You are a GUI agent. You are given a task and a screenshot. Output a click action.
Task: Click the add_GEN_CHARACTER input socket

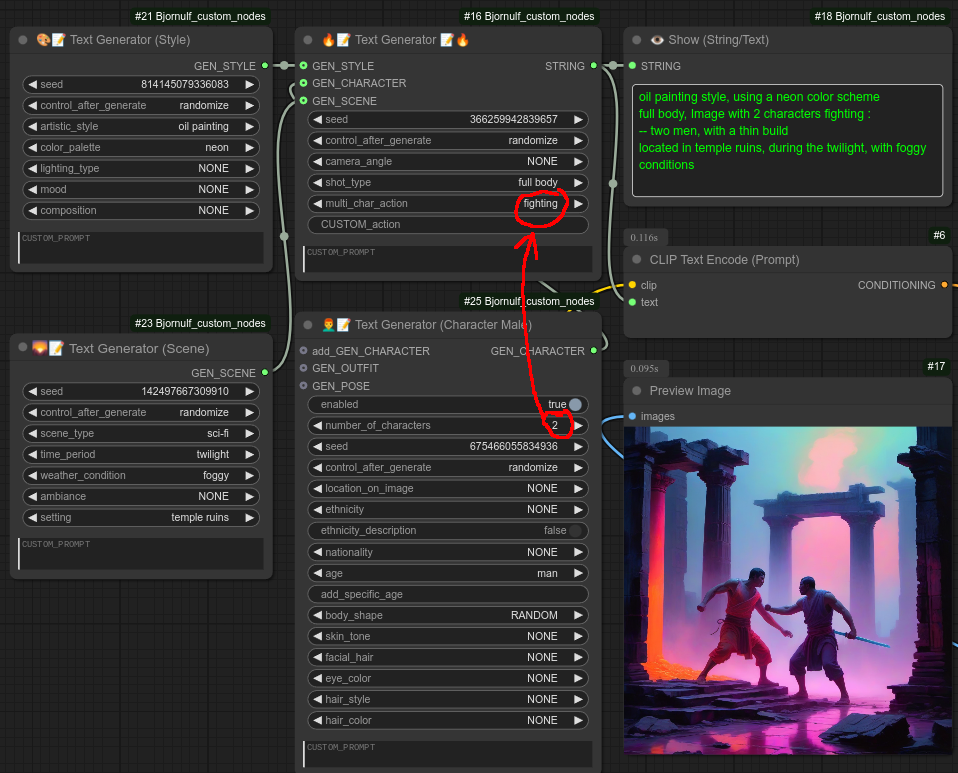click(304, 351)
